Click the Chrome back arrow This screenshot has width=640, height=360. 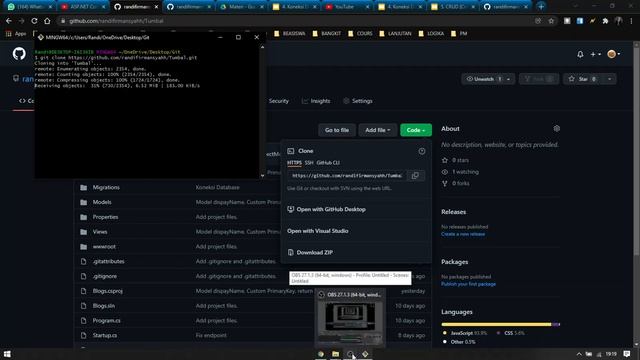coord(9,21)
